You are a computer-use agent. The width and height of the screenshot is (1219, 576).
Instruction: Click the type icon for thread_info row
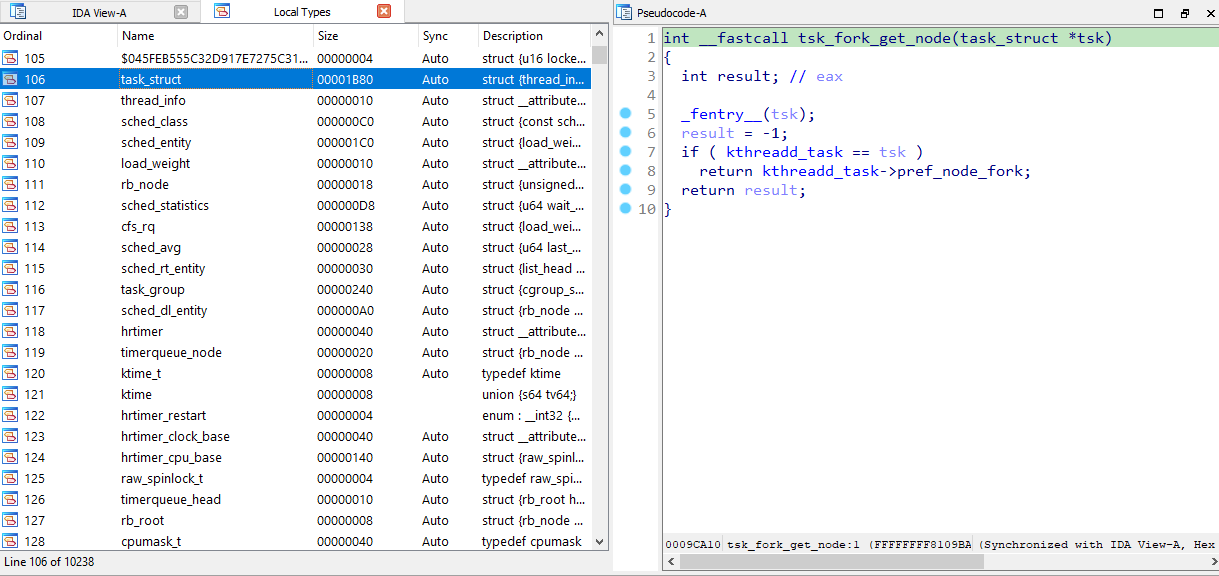point(10,100)
